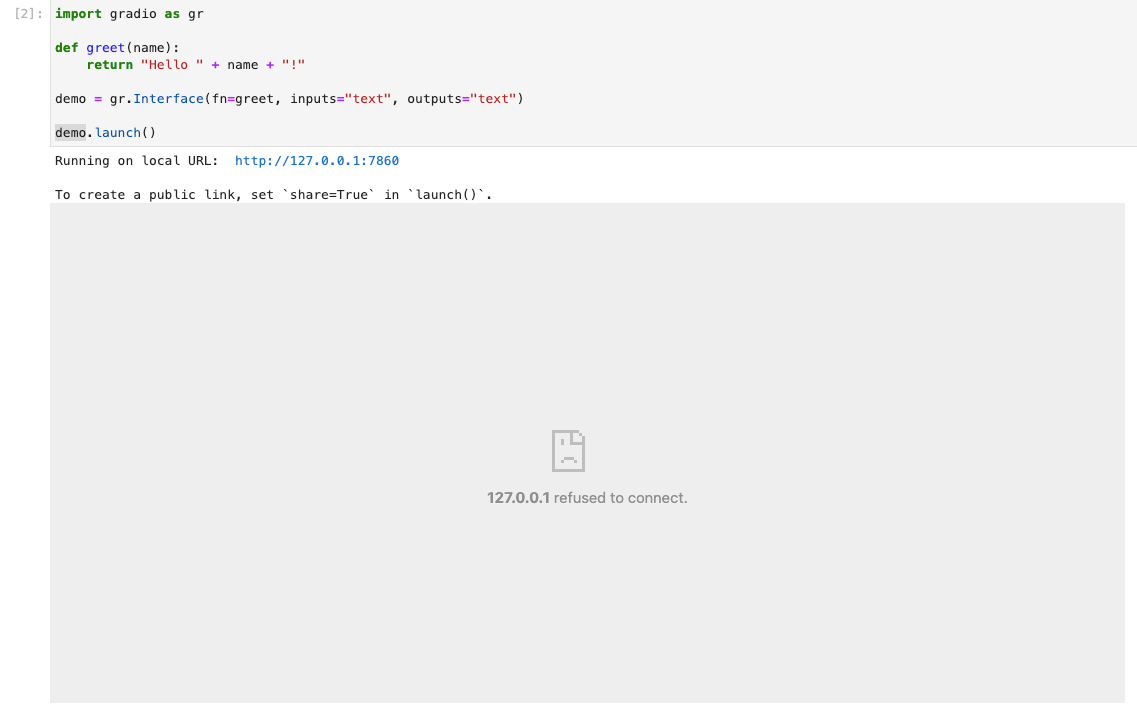Click the greet function name
This screenshot has width=1137, height=723.
pyautogui.click(x=105, y=47)
